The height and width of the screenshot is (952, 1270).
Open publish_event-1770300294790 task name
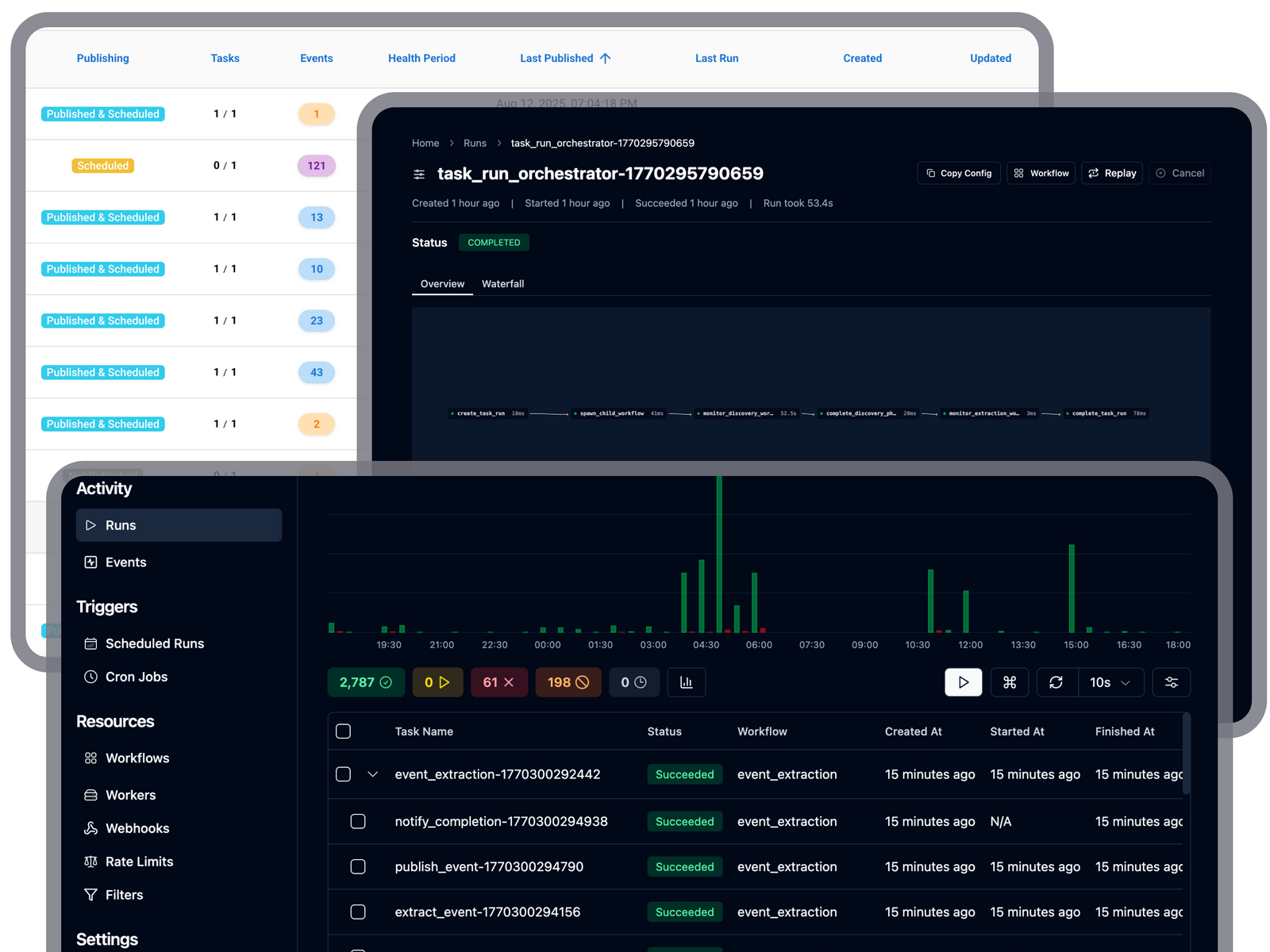click(x=489, y=866)
